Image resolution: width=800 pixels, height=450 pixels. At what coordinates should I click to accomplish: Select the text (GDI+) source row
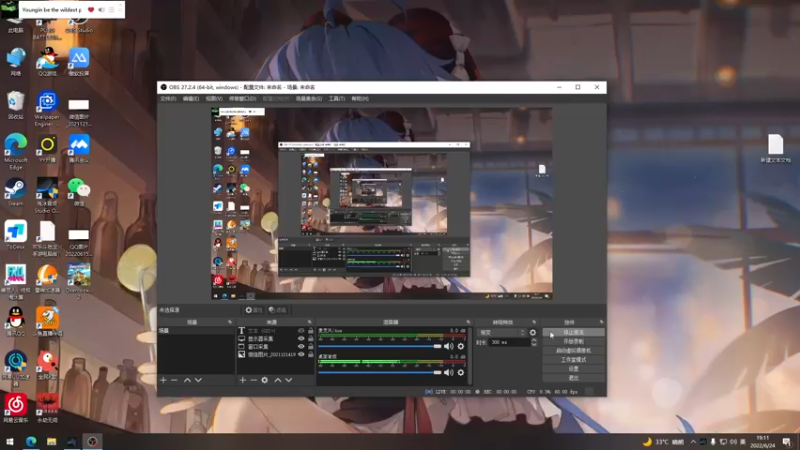tap(276, 331)
